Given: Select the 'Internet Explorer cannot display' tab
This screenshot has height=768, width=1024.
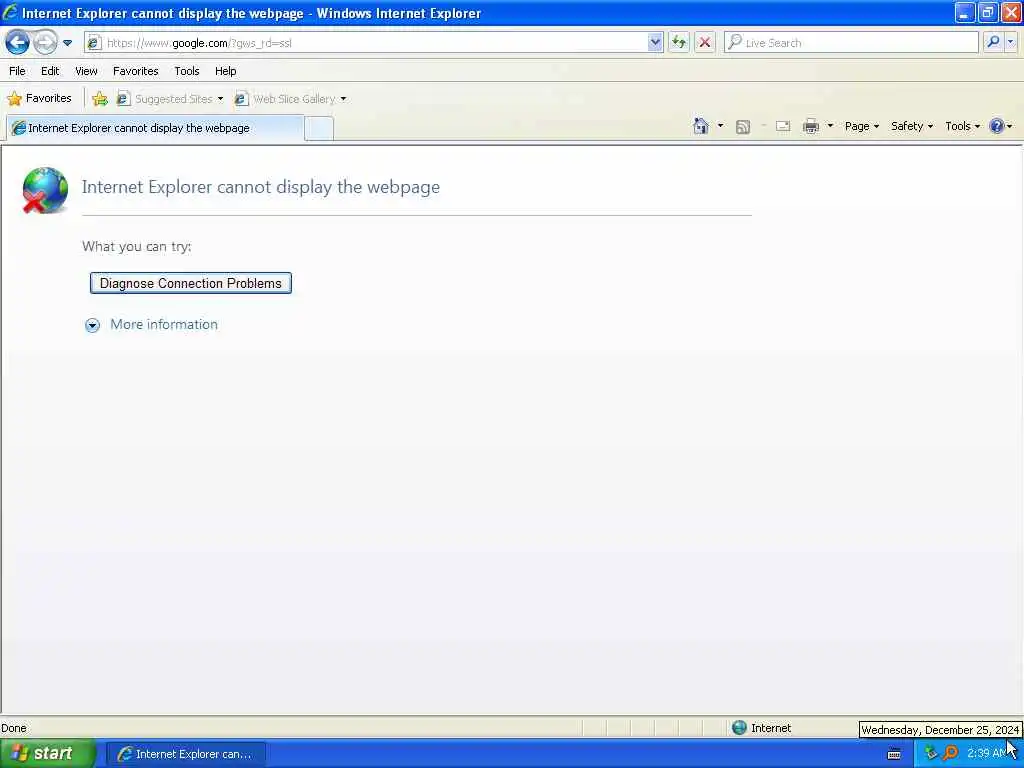Looking at the screenshot, I should pyautogui.click(x=155, y=128).
